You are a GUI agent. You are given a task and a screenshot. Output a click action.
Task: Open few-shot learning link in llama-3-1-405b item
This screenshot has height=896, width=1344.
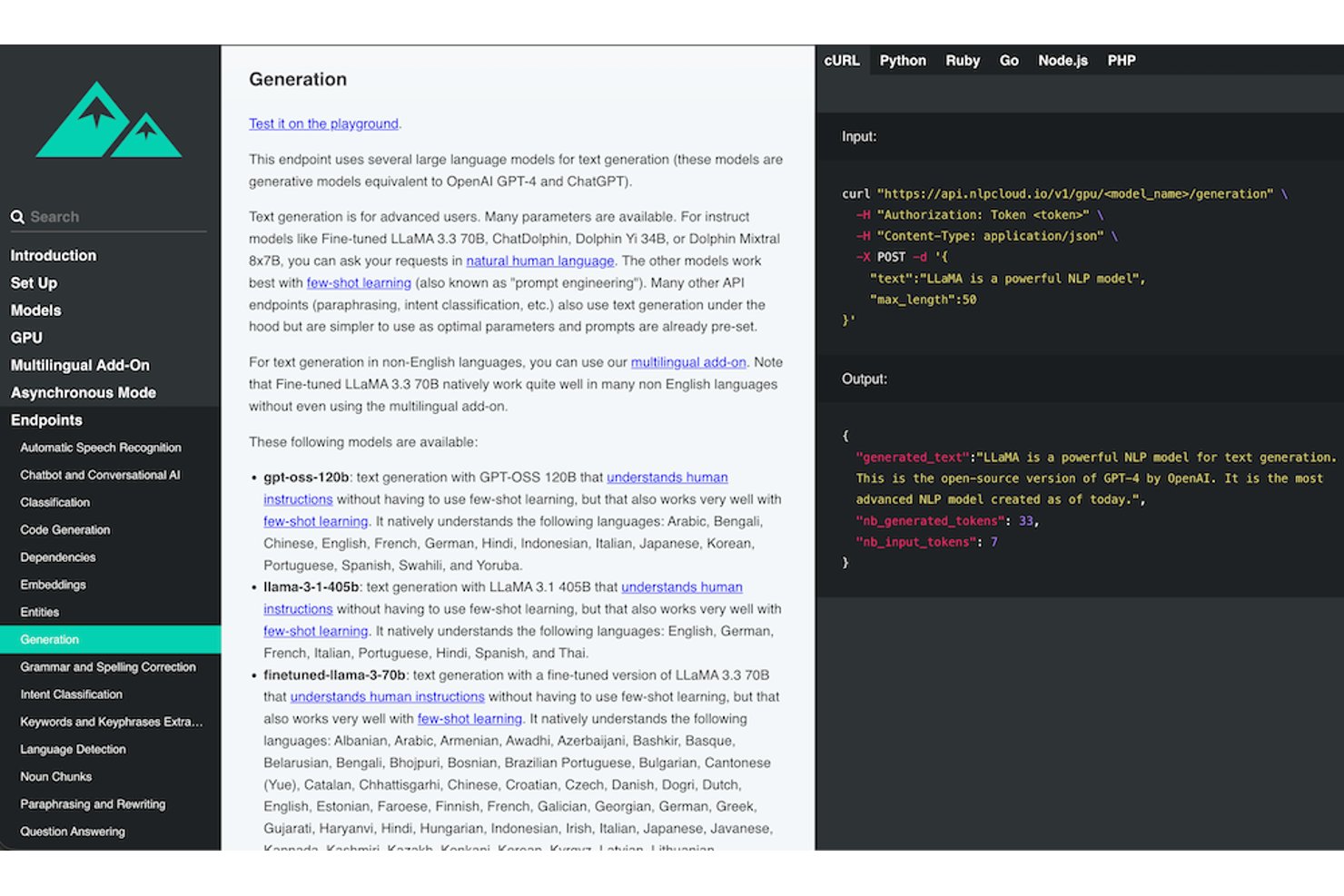pos(316,631)
